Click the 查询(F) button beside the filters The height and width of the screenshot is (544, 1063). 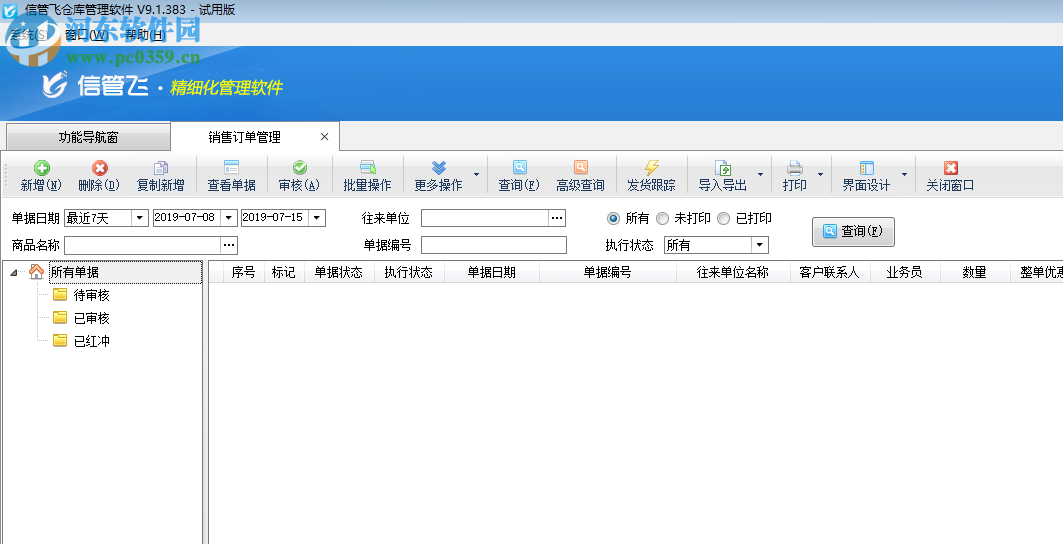point(854,231)
